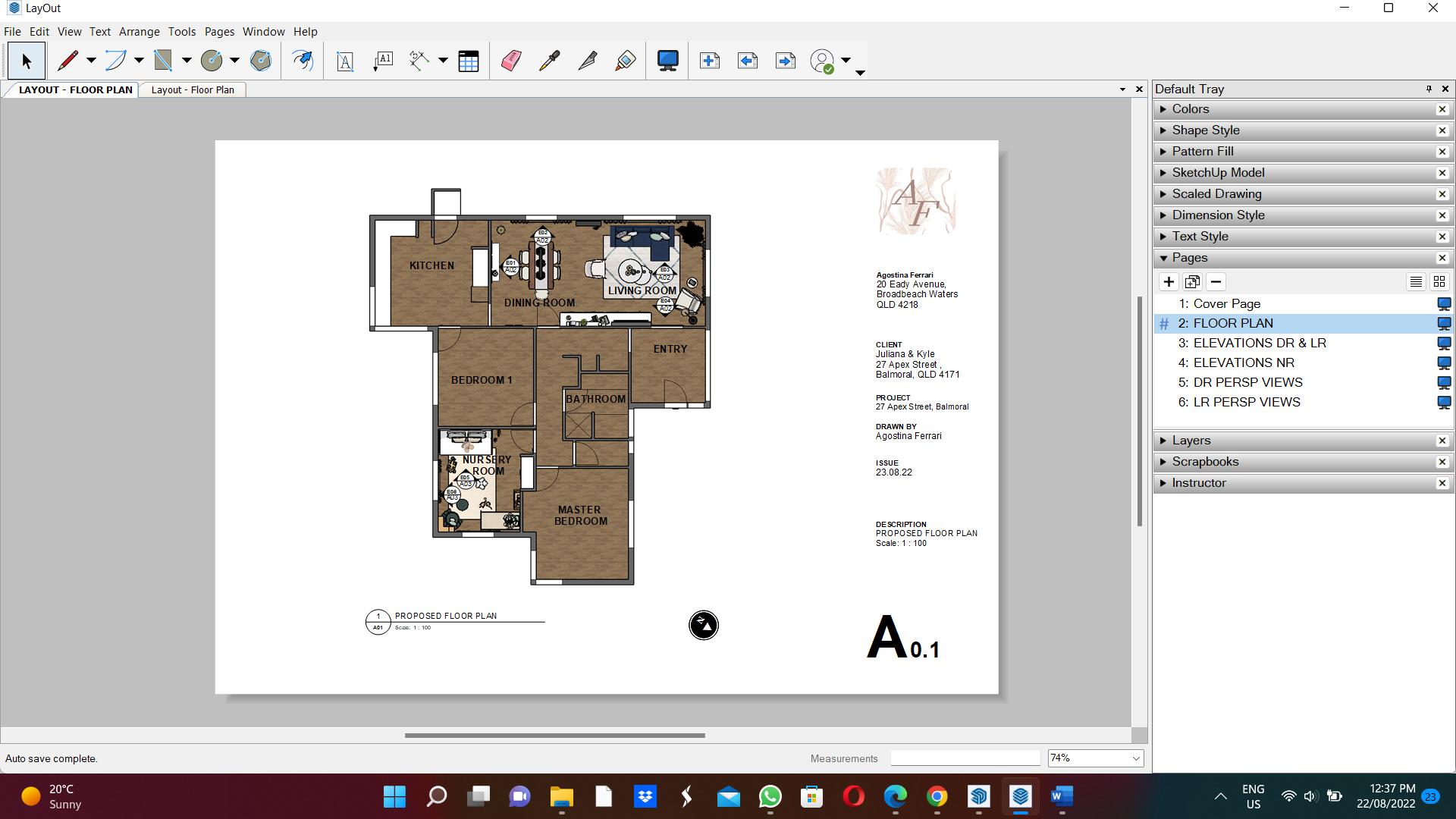Open the Arrange menu

click(x=139, y=32)
